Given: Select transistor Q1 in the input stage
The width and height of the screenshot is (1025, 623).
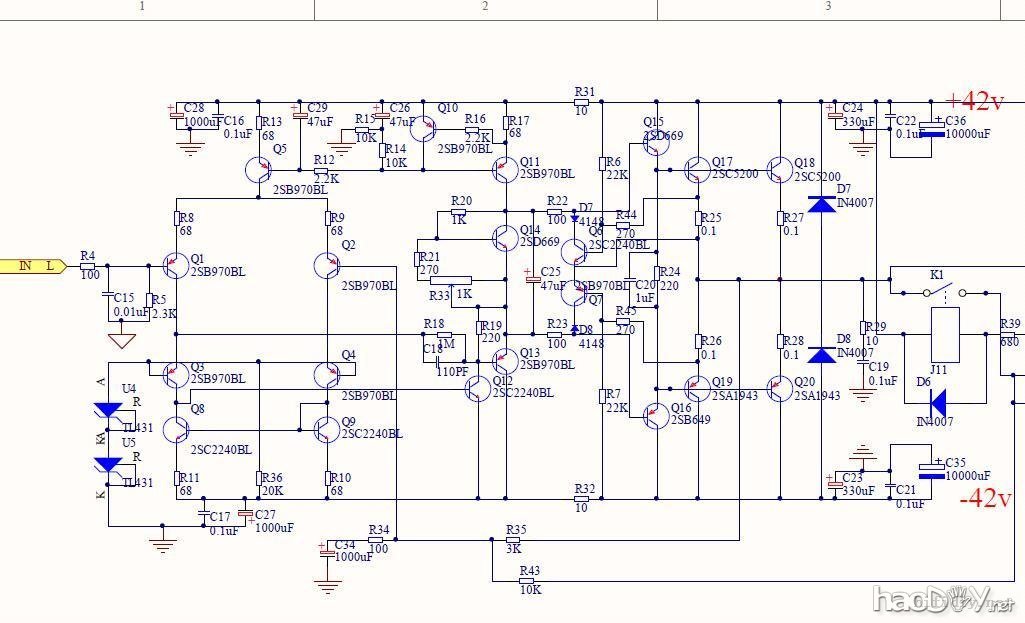Looking at the screenshot, I should (x=175, y=265).
